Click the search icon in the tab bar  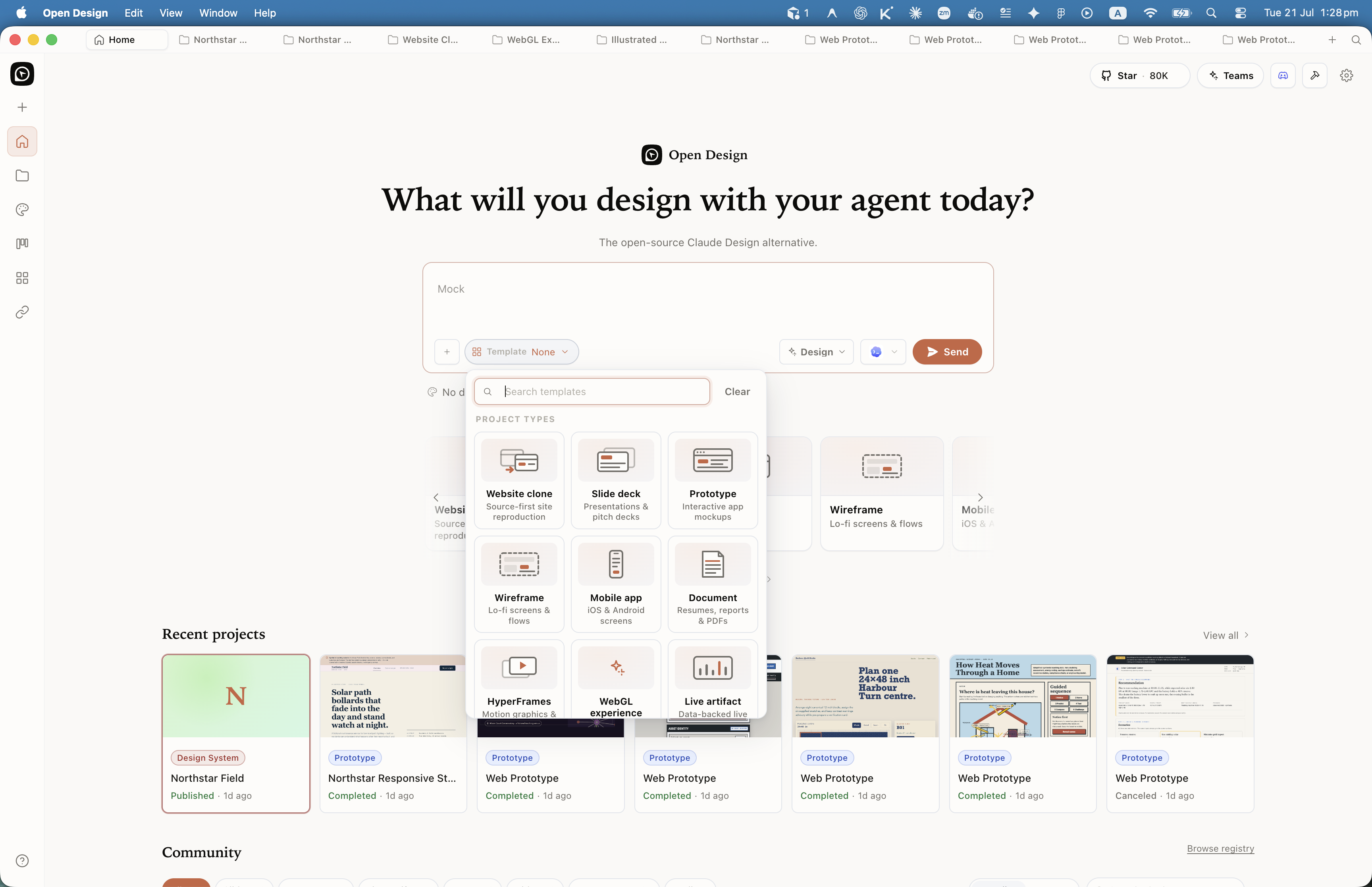[x=1356, y=40]
